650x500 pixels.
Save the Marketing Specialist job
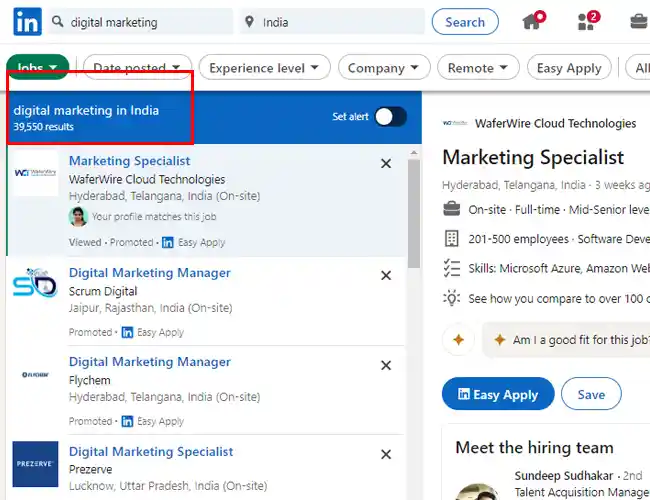[x=591, y=394]
